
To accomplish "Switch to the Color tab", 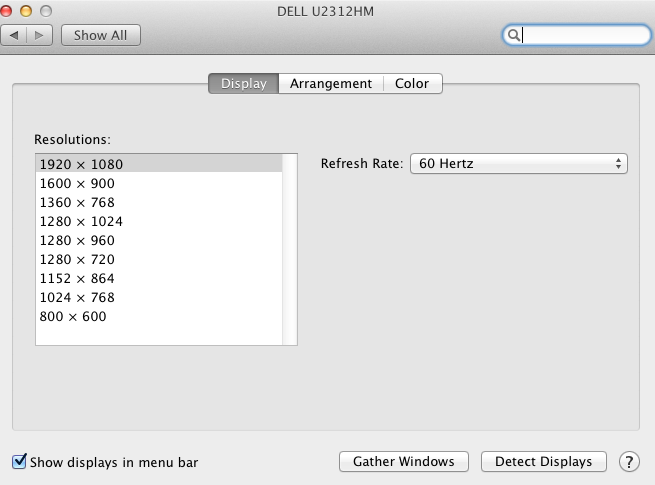I will tap(412, 84).
